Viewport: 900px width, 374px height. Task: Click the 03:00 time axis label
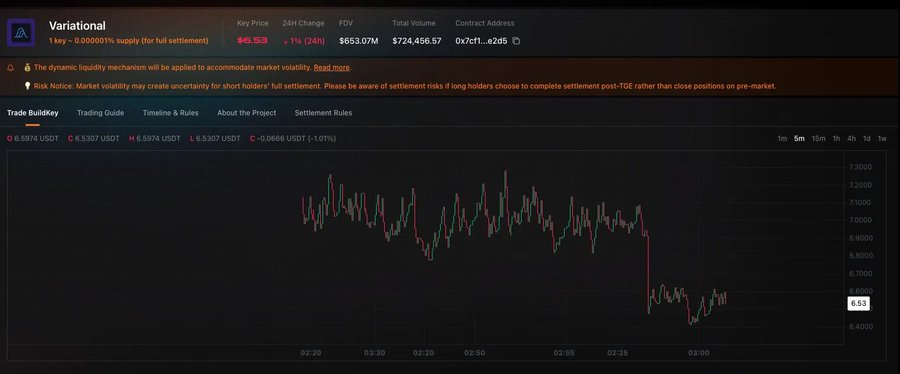pyautogui.click(x=698, y=353)
